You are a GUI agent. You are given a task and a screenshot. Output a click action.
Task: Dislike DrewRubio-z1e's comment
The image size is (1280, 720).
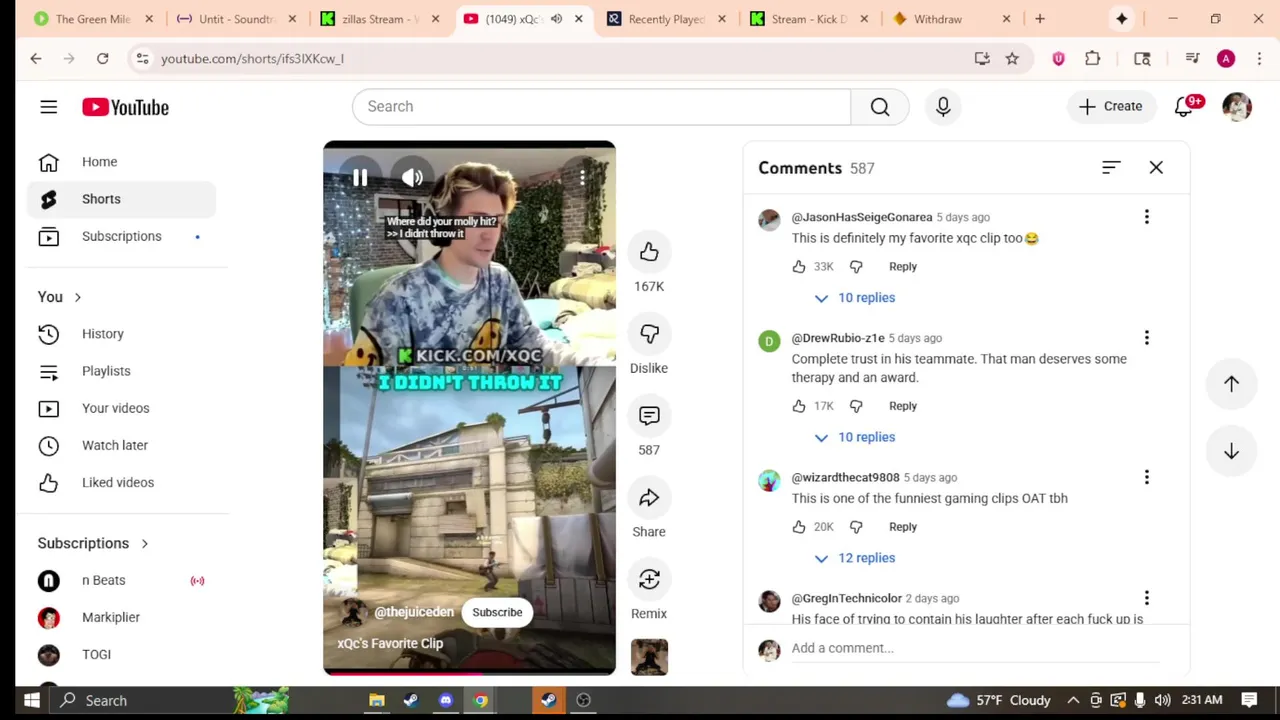pos(856,406)
